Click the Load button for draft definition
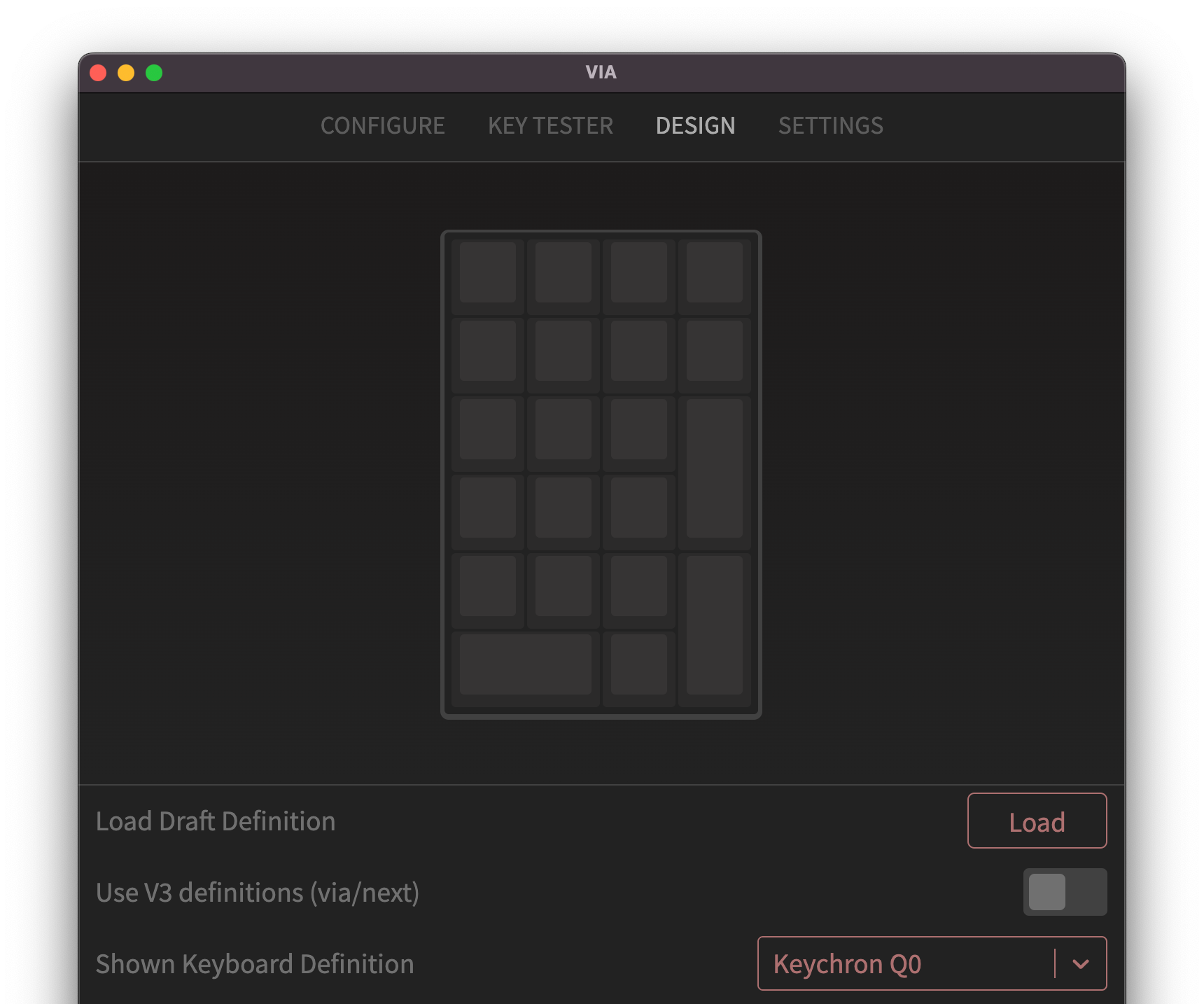 (x=1037, y=821)
